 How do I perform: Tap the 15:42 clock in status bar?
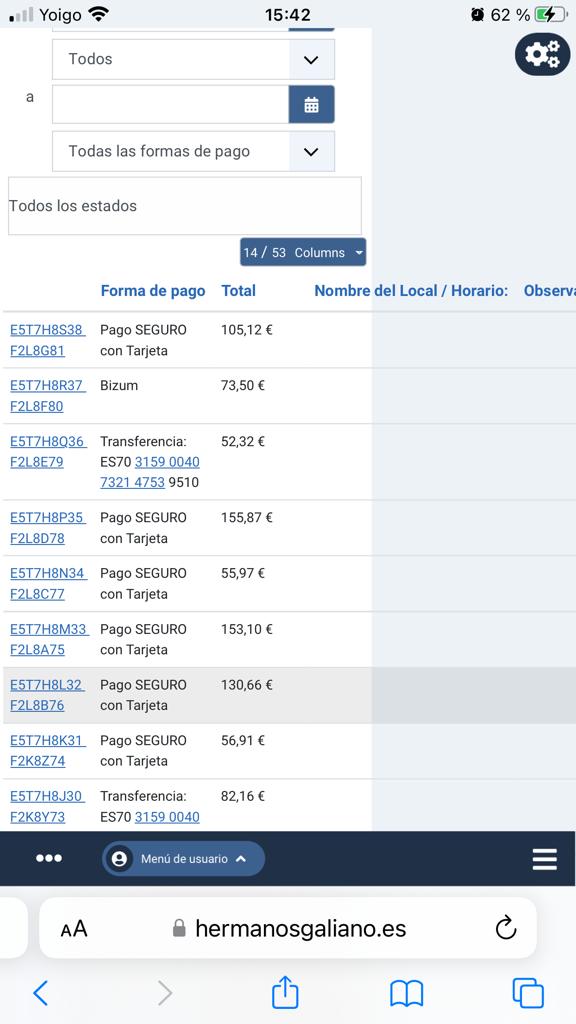pos(288,14)
